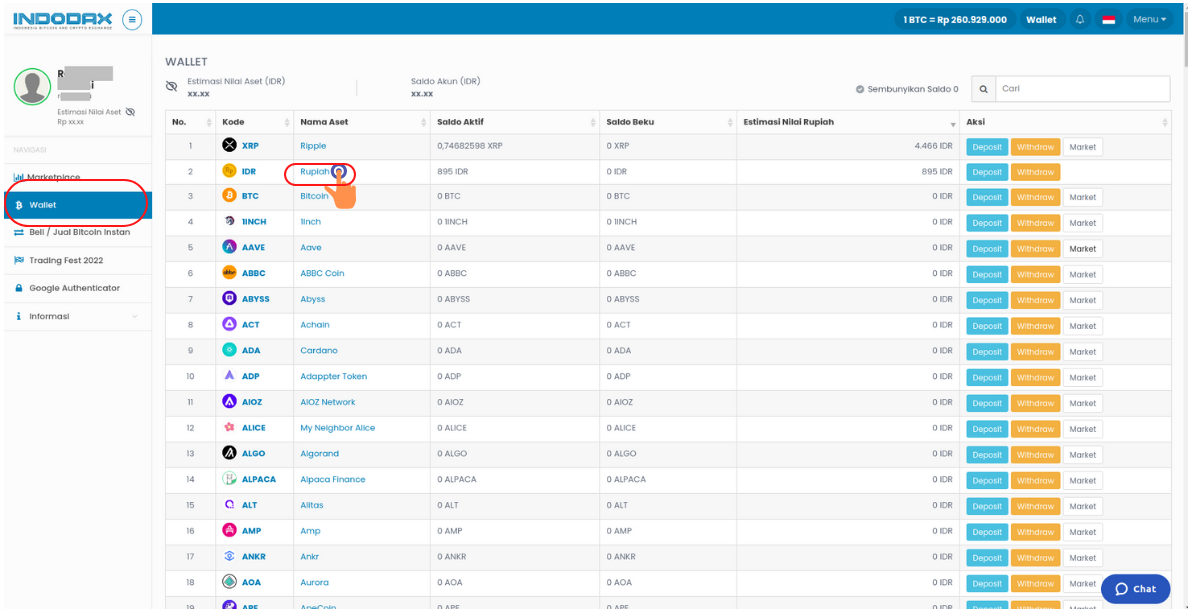1190x611 pixels.
Task: Click the ADA coin icon
Action: pos(229,350)
